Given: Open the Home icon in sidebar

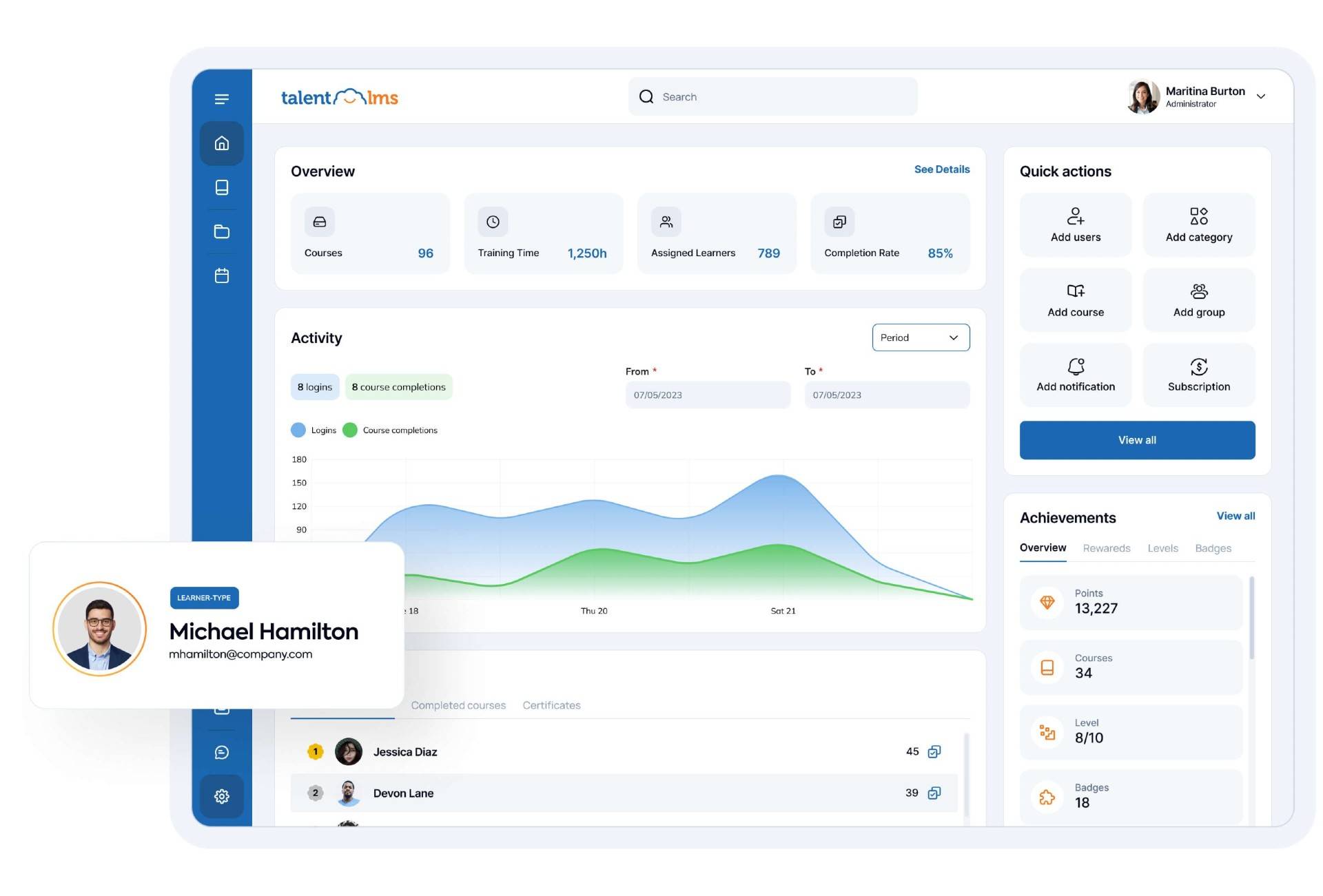Looking at the screenshot, I should tap(221, 143).
